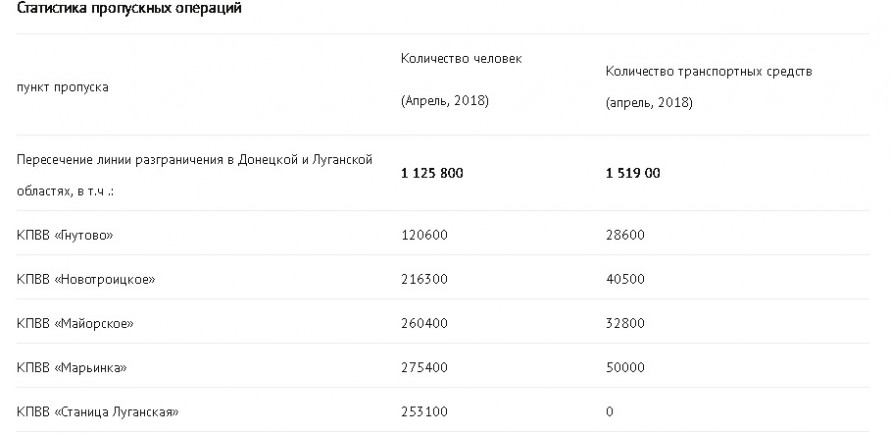Click the КПВВ «Новотроицкое» row label
Screen dimensions: 890x435
pos(87,279)
